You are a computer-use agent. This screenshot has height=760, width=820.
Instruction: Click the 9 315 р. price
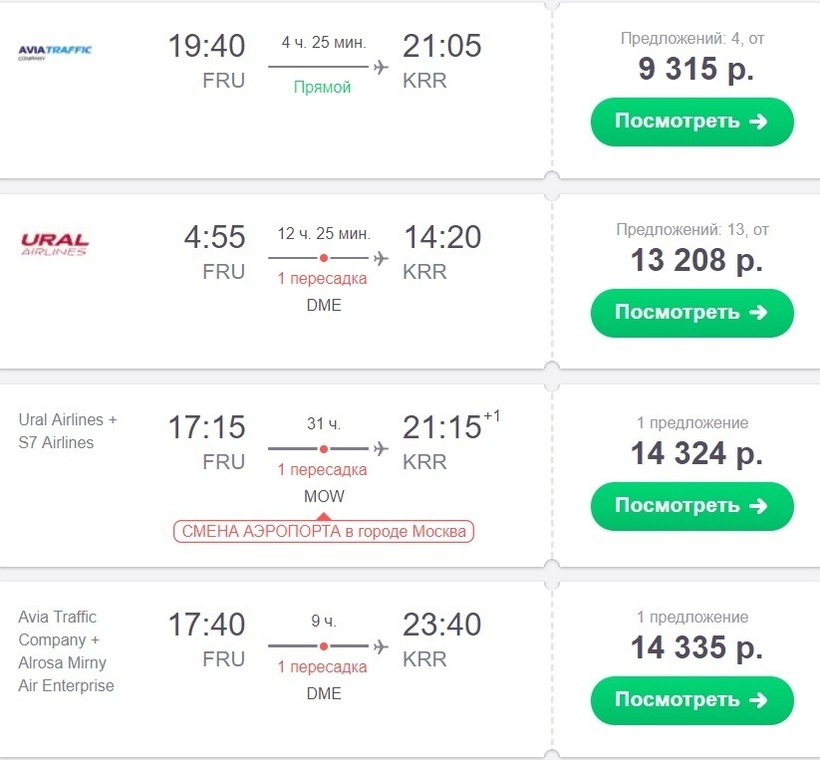click(696, 69)
